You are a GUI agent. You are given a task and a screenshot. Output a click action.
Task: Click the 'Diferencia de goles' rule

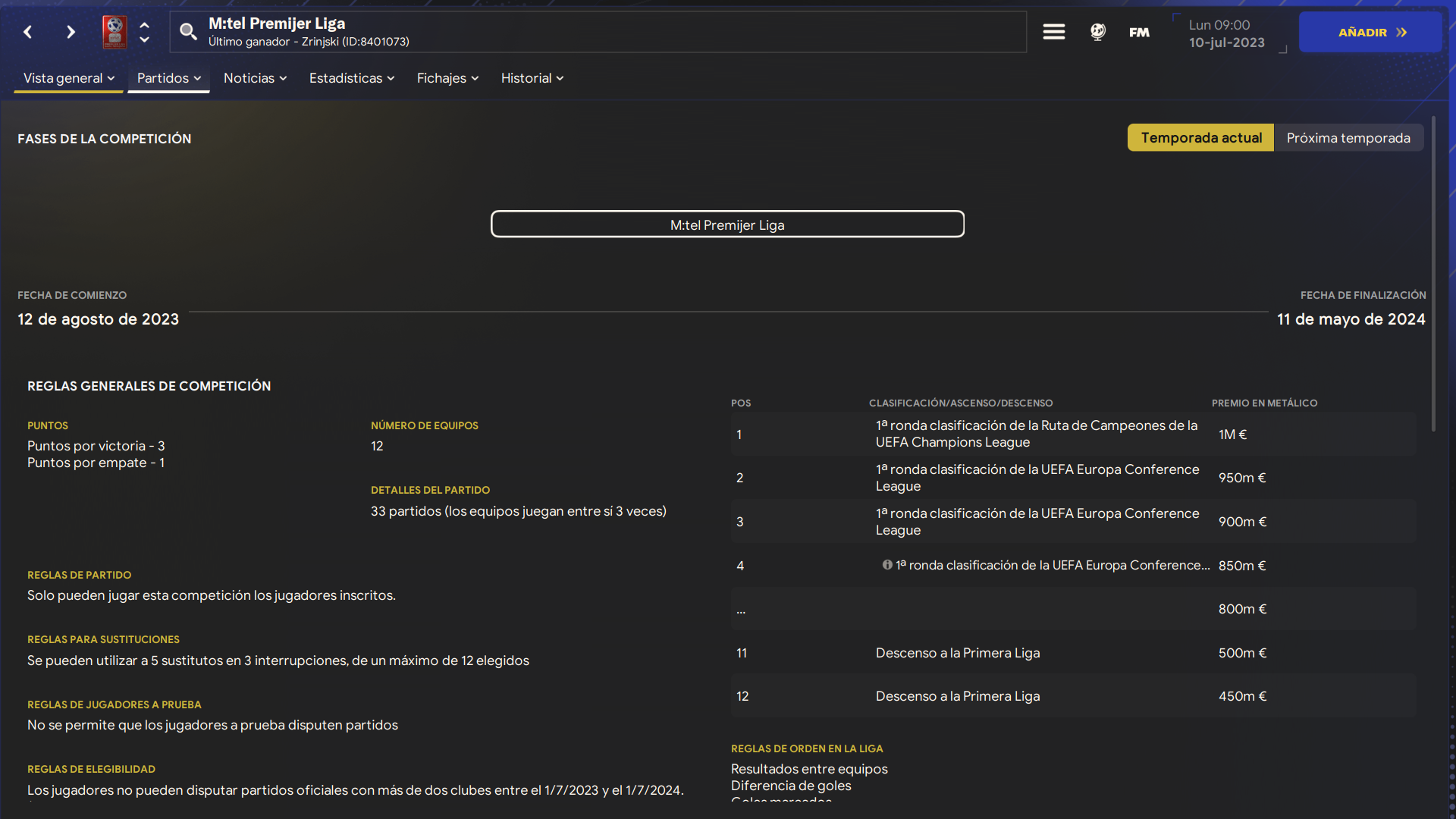791,786
